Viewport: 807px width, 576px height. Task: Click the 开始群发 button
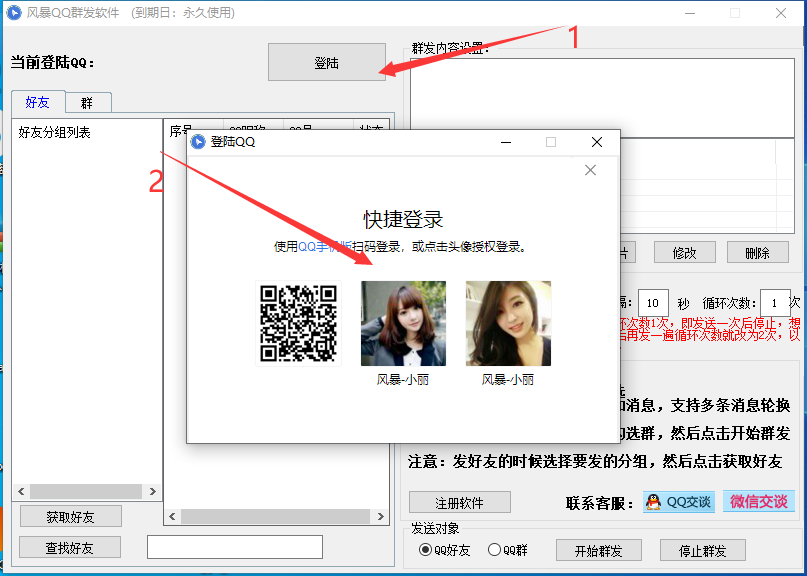(x=599, y=550)
